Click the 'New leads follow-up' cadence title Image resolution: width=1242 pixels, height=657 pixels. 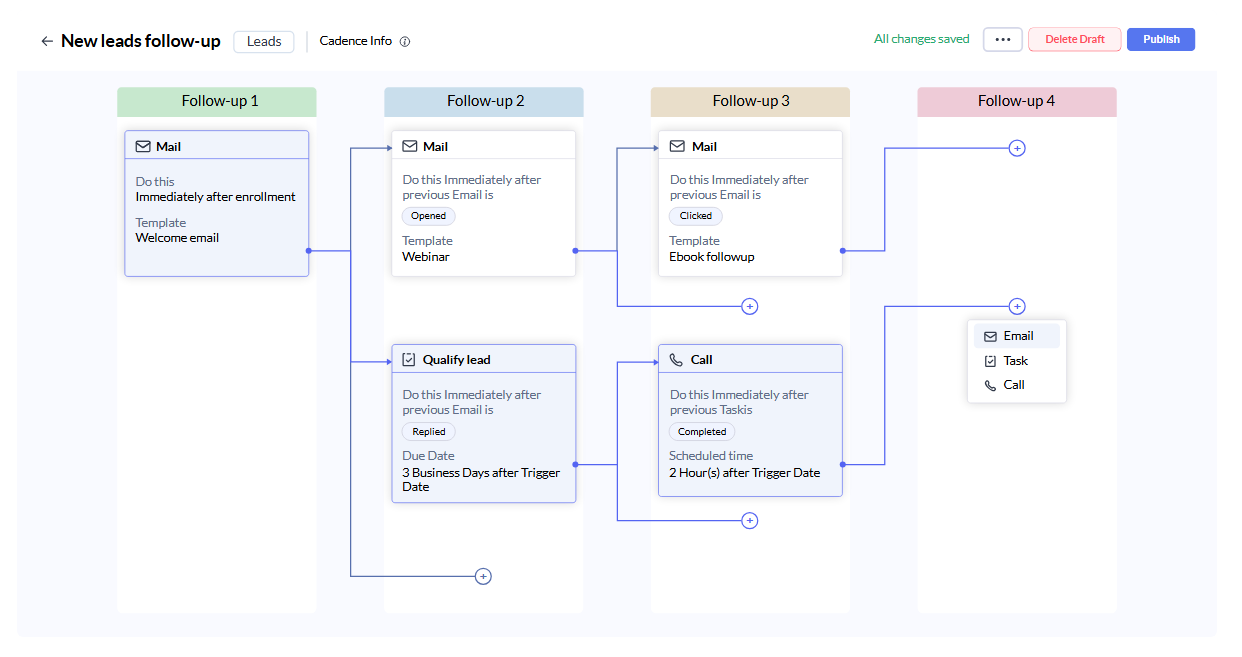141,41
